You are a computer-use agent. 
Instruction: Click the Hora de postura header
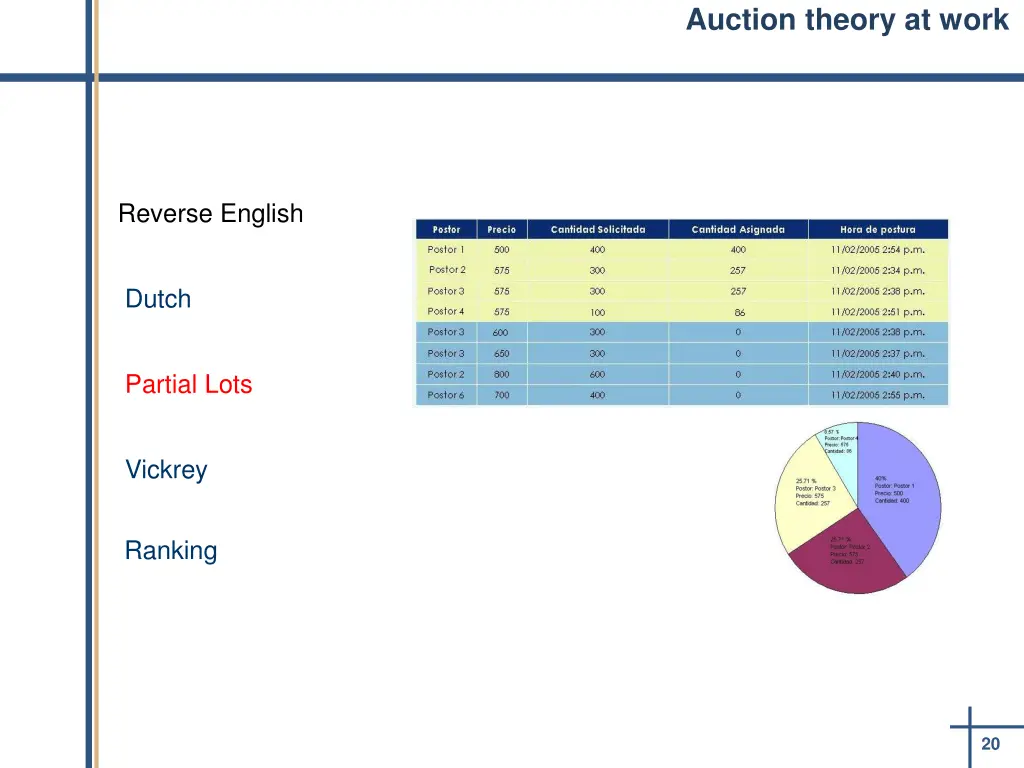pos(877,230)
